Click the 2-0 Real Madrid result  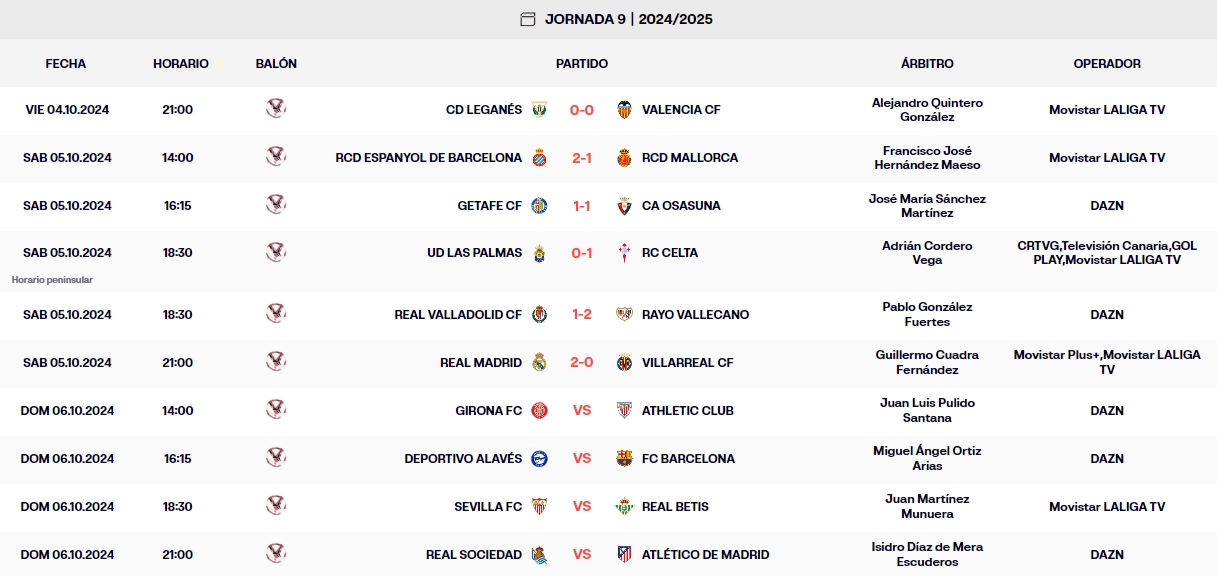(581, 362)
